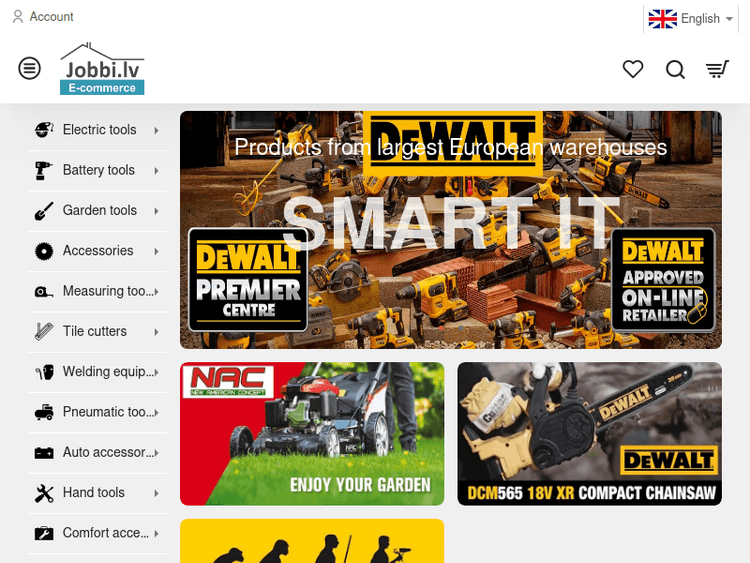Expand the Tile cutters submenu arrow
The image size is (750, 563).
(x=157, y=332)
